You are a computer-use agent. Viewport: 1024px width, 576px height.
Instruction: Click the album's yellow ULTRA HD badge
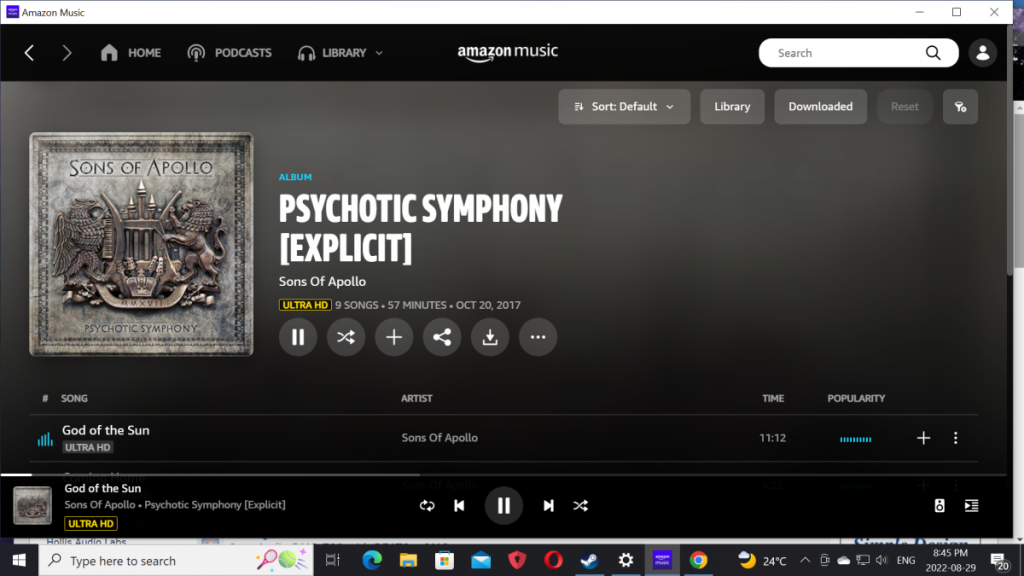tap(305, 305)
